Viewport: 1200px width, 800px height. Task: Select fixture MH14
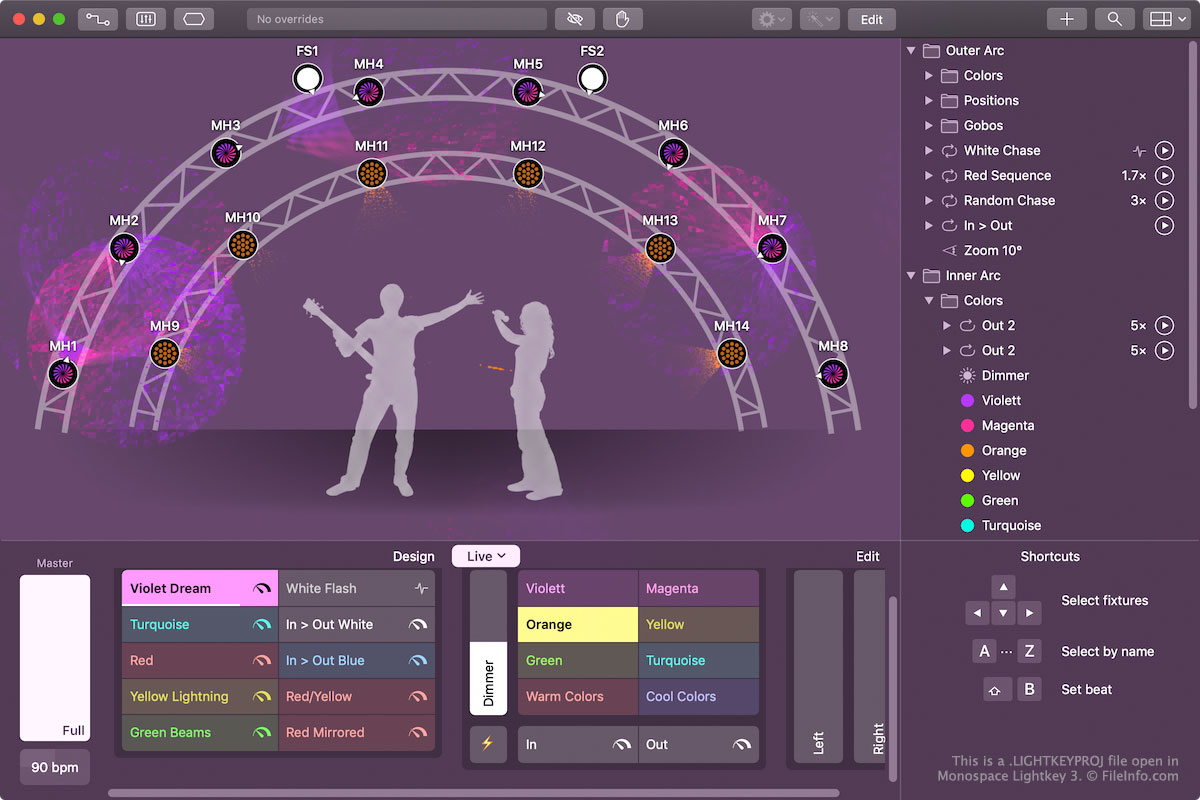pos(732,353)
